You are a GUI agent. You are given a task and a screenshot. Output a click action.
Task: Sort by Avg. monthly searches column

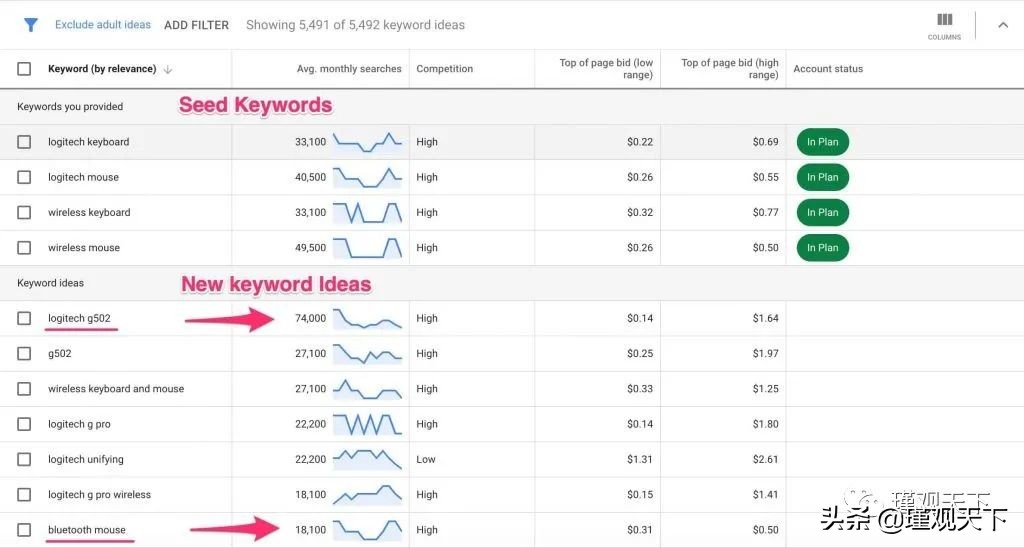click(349, 69)
